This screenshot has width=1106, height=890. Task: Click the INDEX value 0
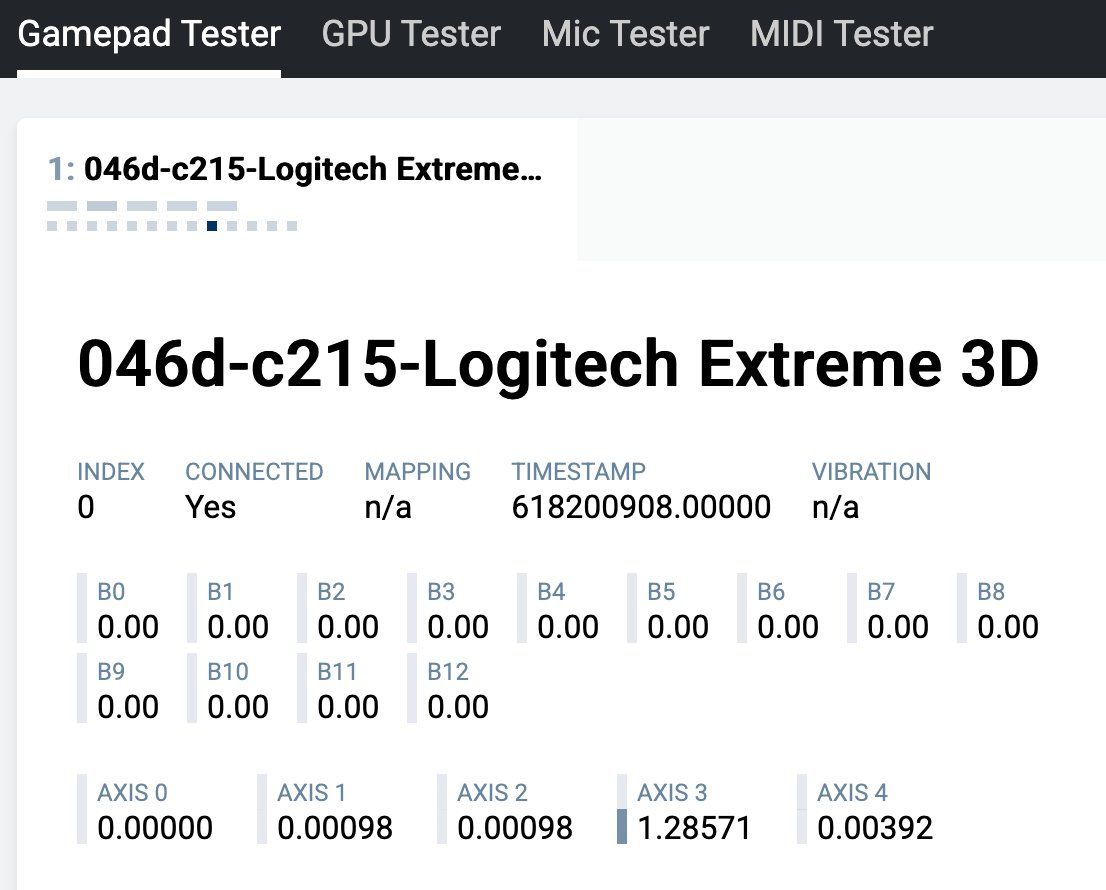[85, 507]
